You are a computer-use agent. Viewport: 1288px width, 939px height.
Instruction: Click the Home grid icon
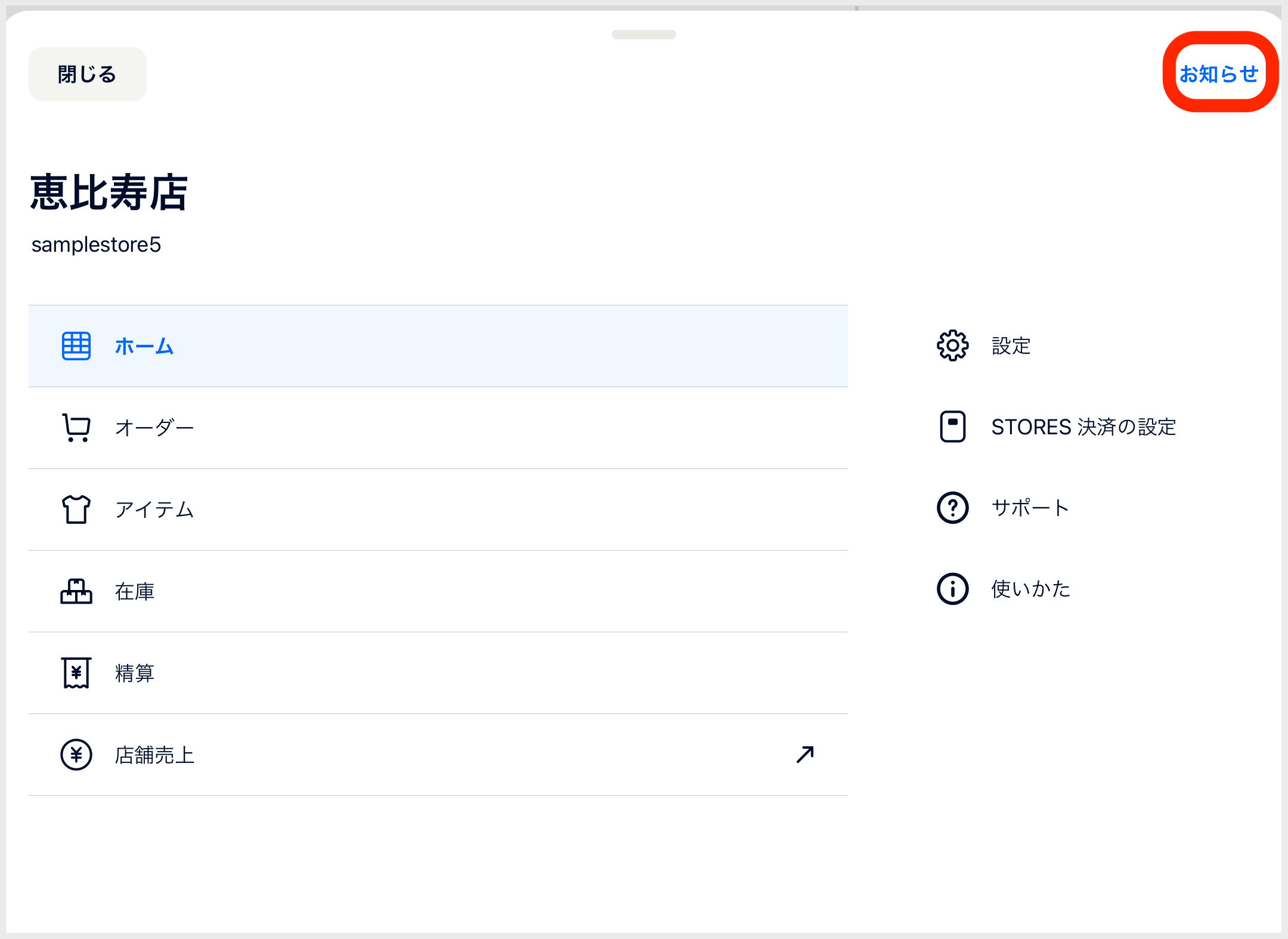[76, 346]
